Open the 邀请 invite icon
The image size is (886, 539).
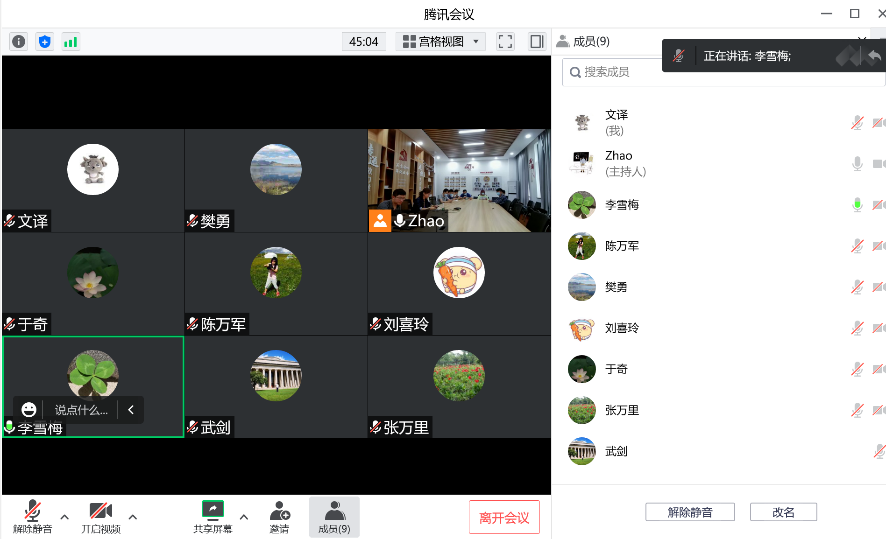tap(279, 511)
